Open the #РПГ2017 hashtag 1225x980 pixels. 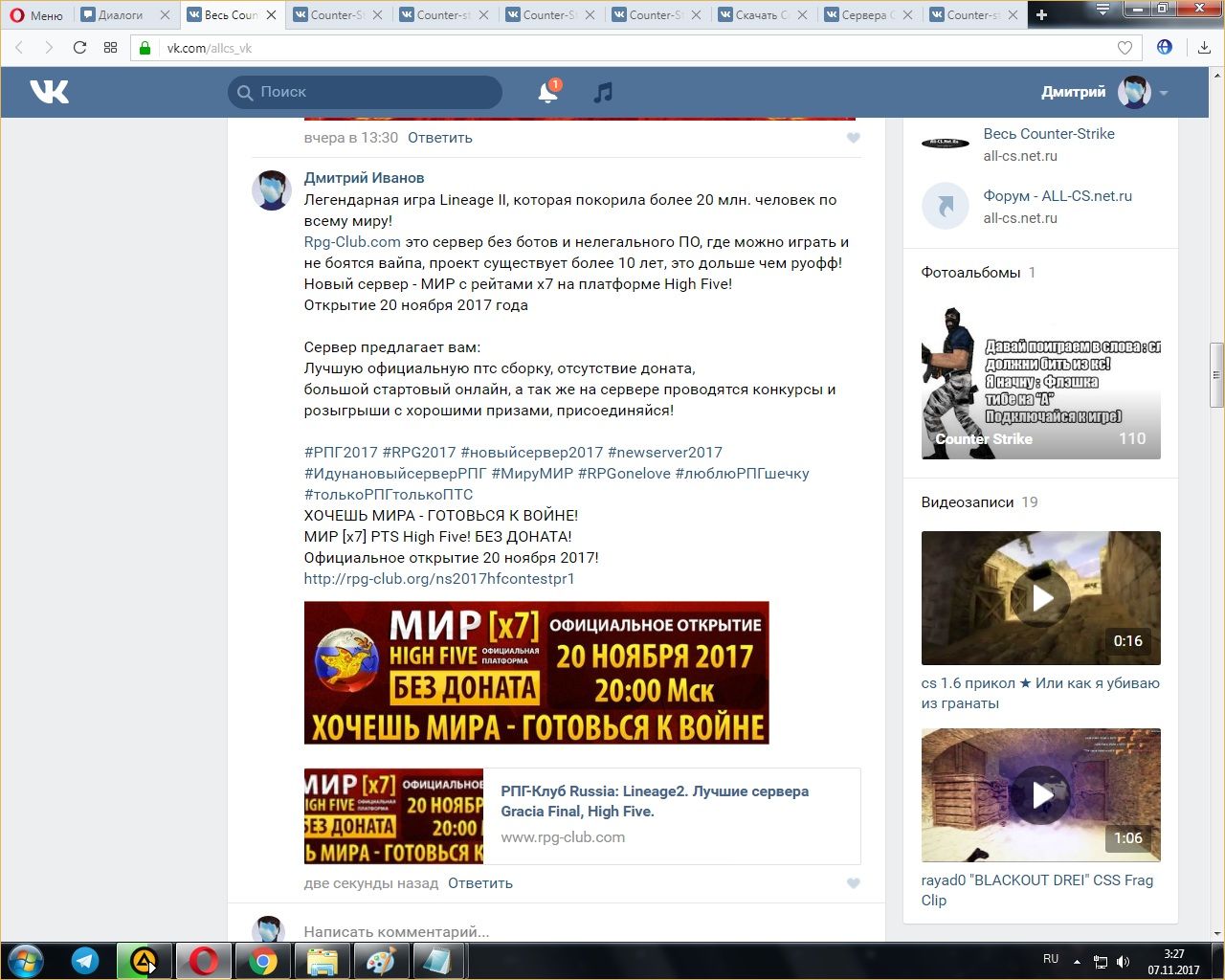[x=341, y=453]
